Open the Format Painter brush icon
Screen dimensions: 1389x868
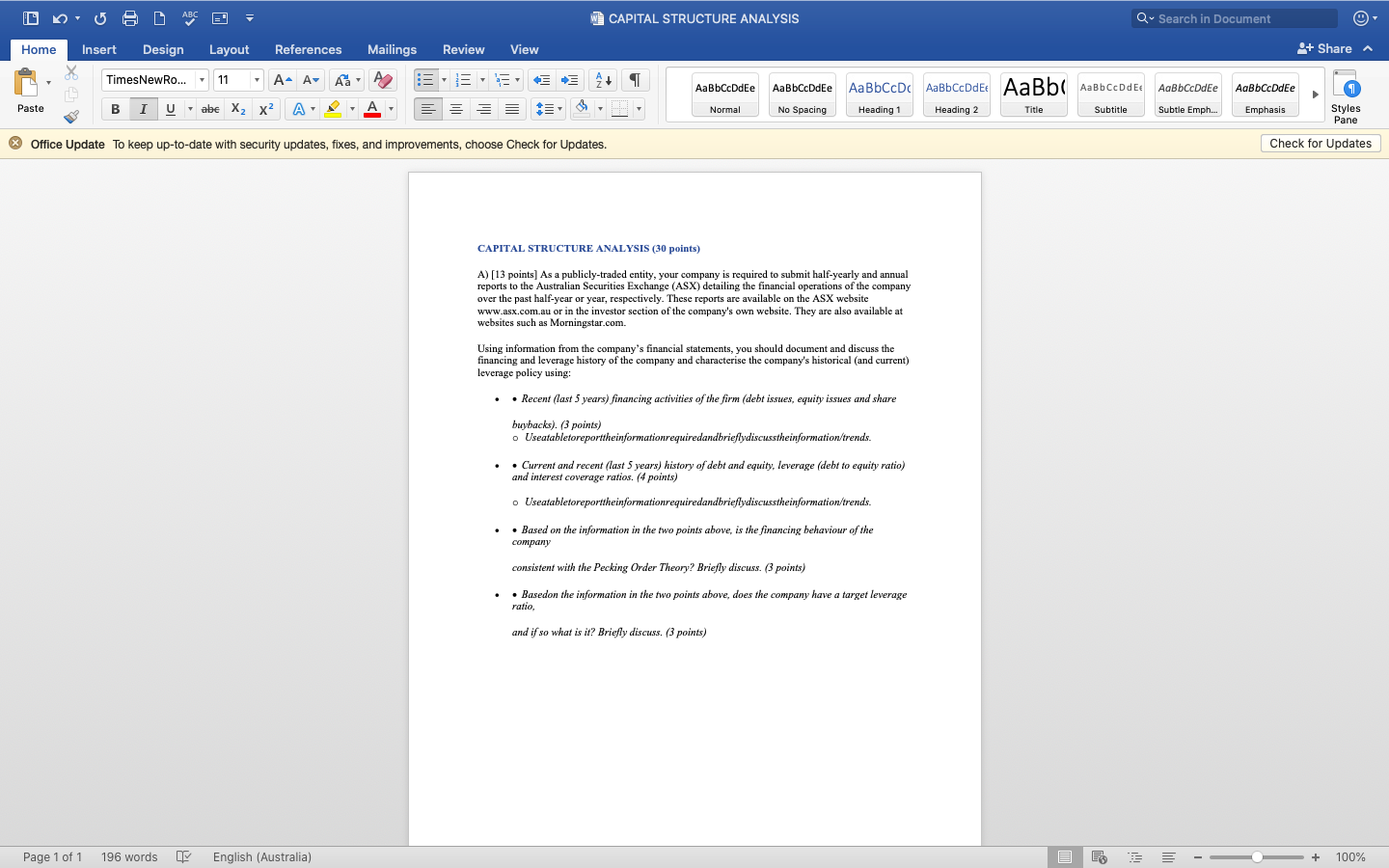(70, 117)
